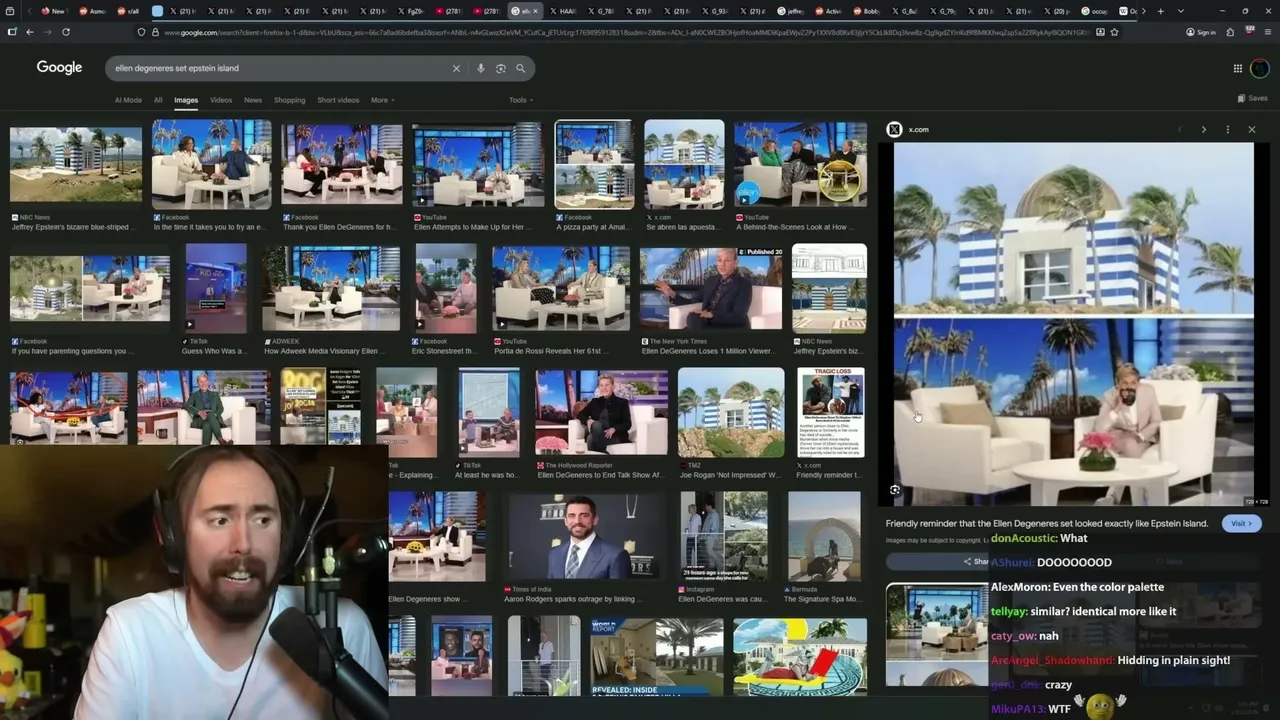Open the large preview image
The height and width of the screenshot is (720, 1280).
coord(1073,324)
